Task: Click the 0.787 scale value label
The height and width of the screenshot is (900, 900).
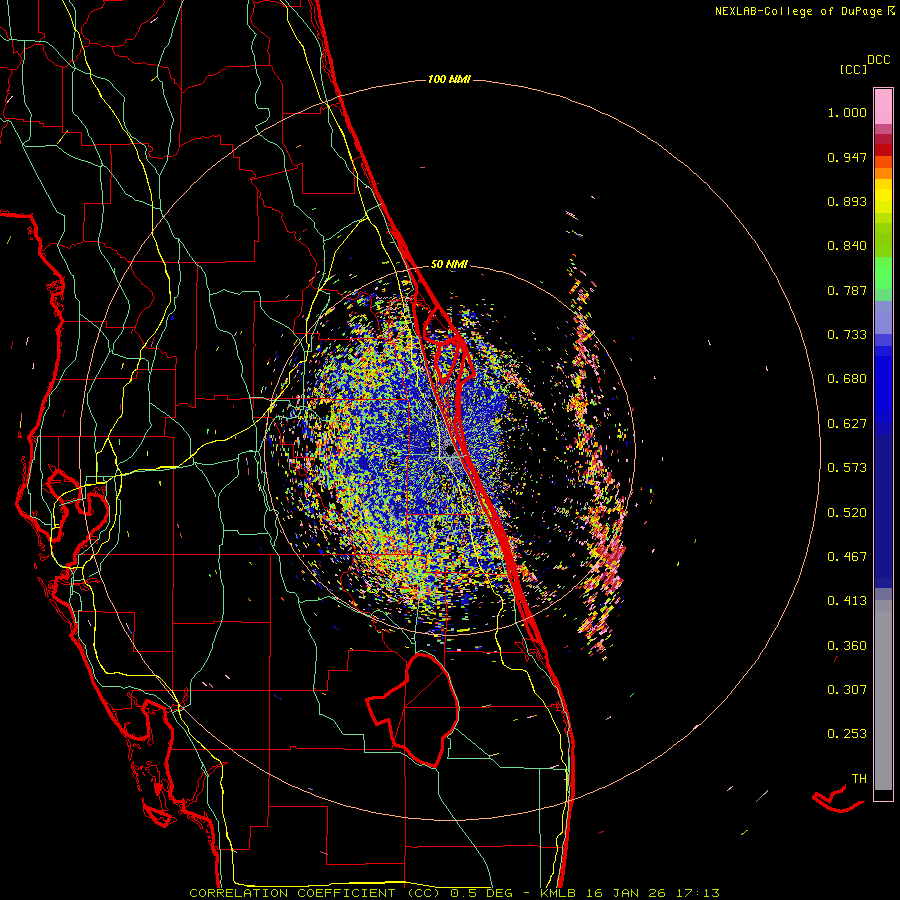Action: coord(847,290)
